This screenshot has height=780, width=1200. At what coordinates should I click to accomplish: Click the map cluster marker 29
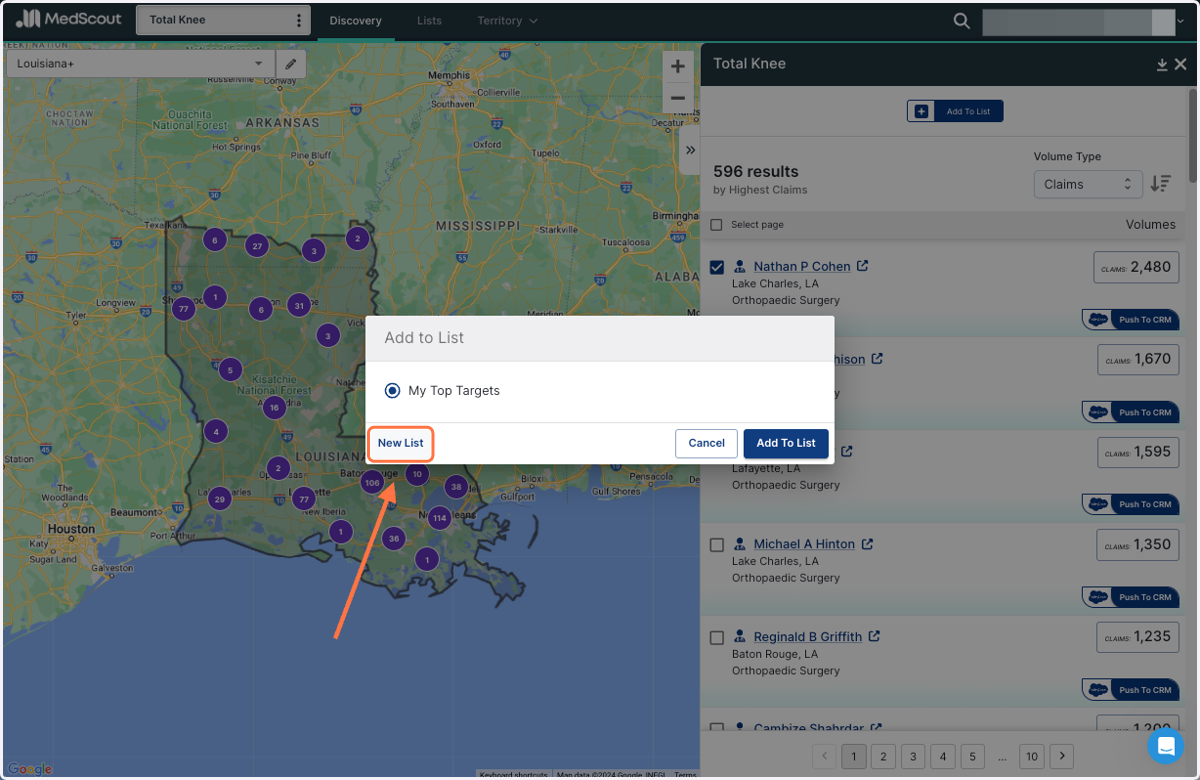tap(220, 498)
